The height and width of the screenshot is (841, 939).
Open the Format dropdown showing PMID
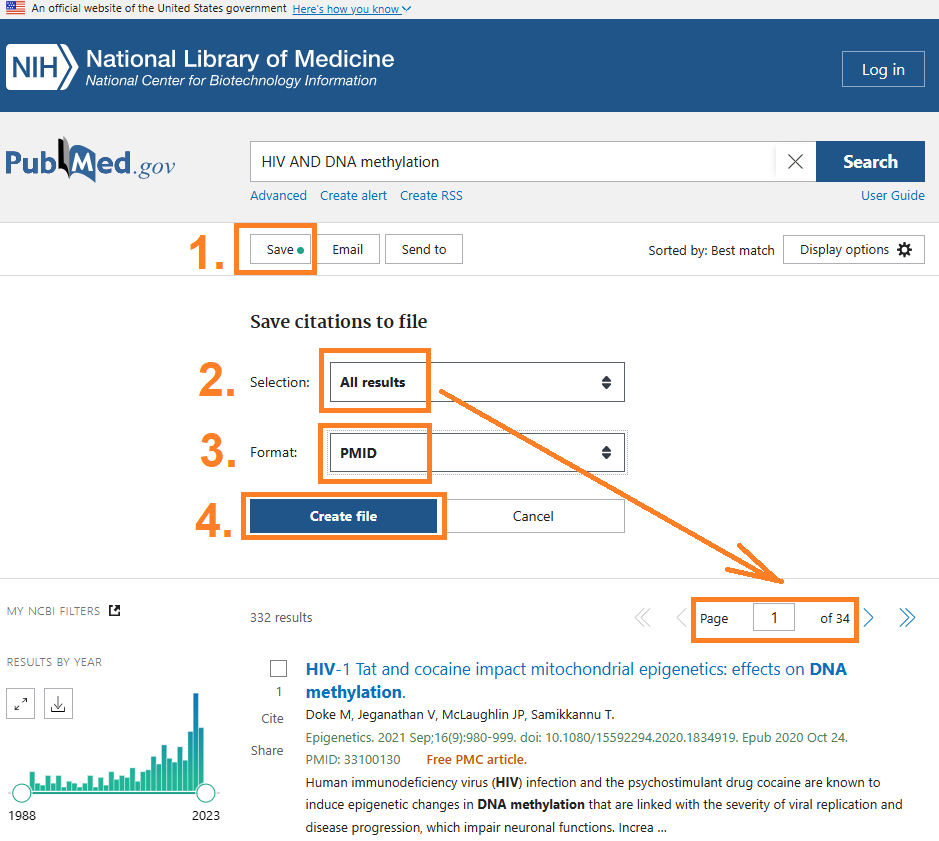click(477, 453)
